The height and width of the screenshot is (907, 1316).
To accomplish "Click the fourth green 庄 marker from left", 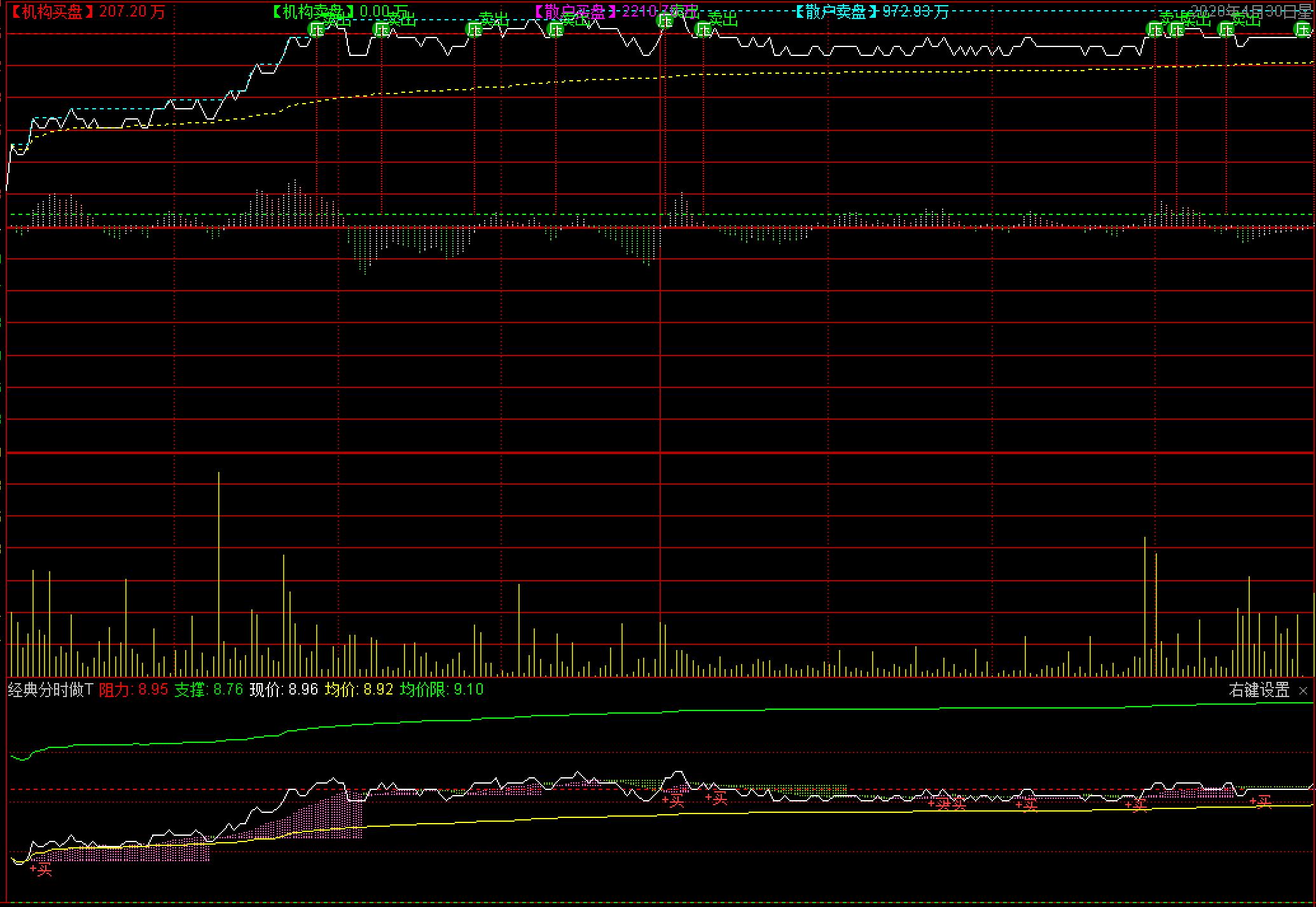I will [555, 29].
